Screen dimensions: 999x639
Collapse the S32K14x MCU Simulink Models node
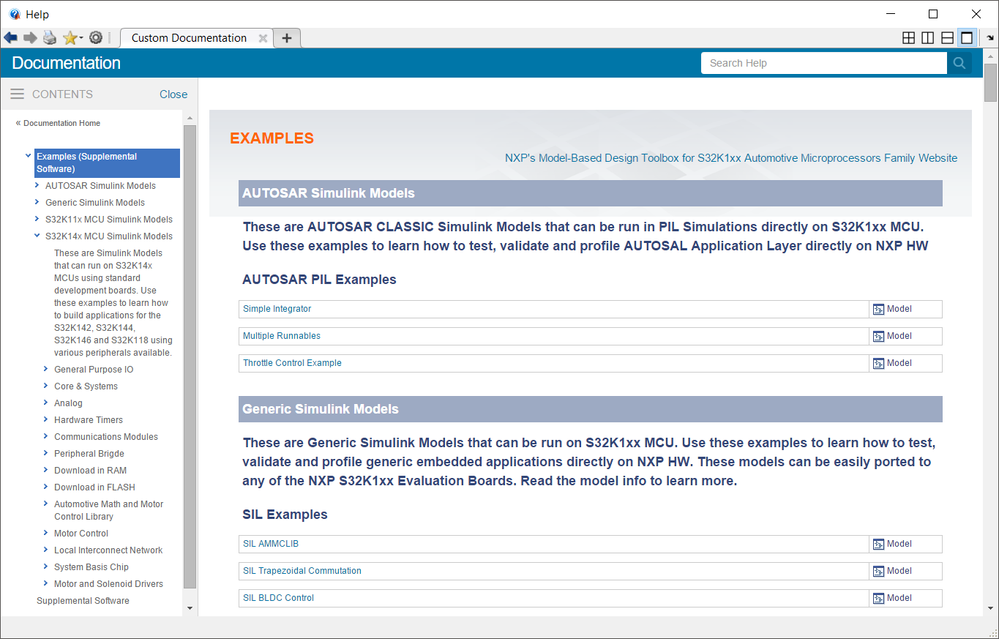click(37, 236)
